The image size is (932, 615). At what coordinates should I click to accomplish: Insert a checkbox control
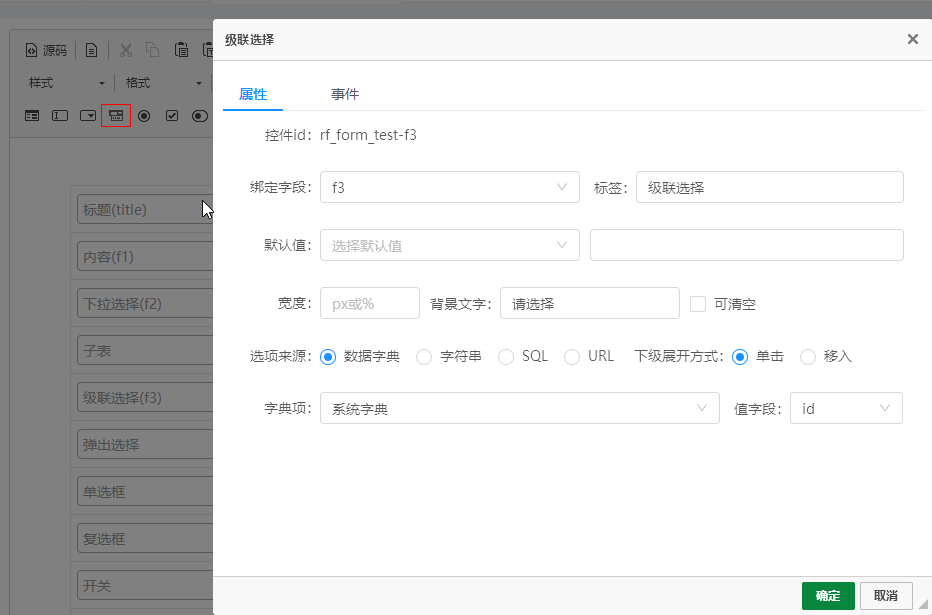(172, 116)
